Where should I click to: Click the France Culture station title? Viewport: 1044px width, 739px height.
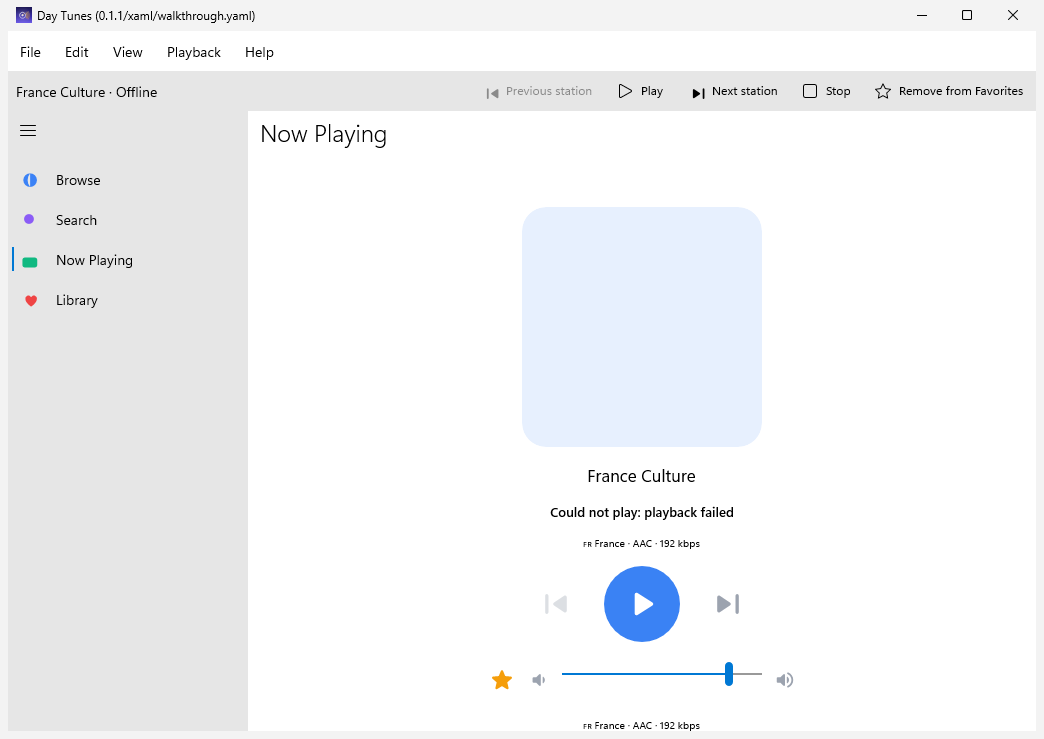pos(641,476)
